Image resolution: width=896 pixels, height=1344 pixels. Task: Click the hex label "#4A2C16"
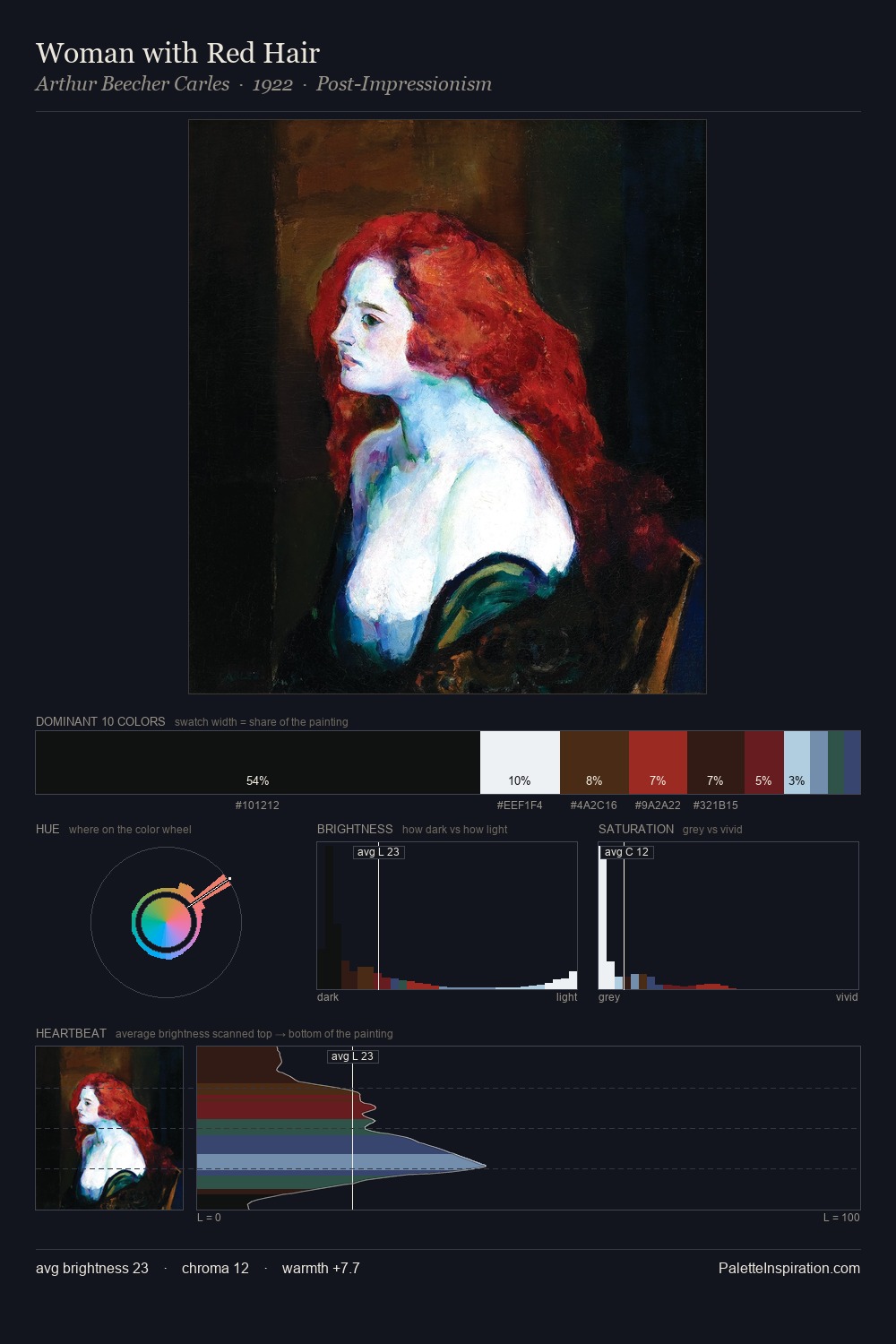[x=594, y=806]
